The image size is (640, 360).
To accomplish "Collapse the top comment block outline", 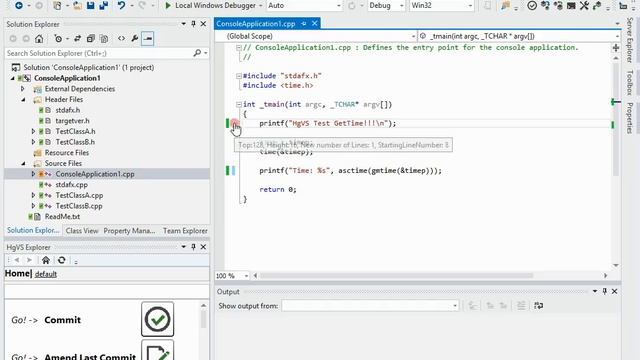I will click(239, 48).
